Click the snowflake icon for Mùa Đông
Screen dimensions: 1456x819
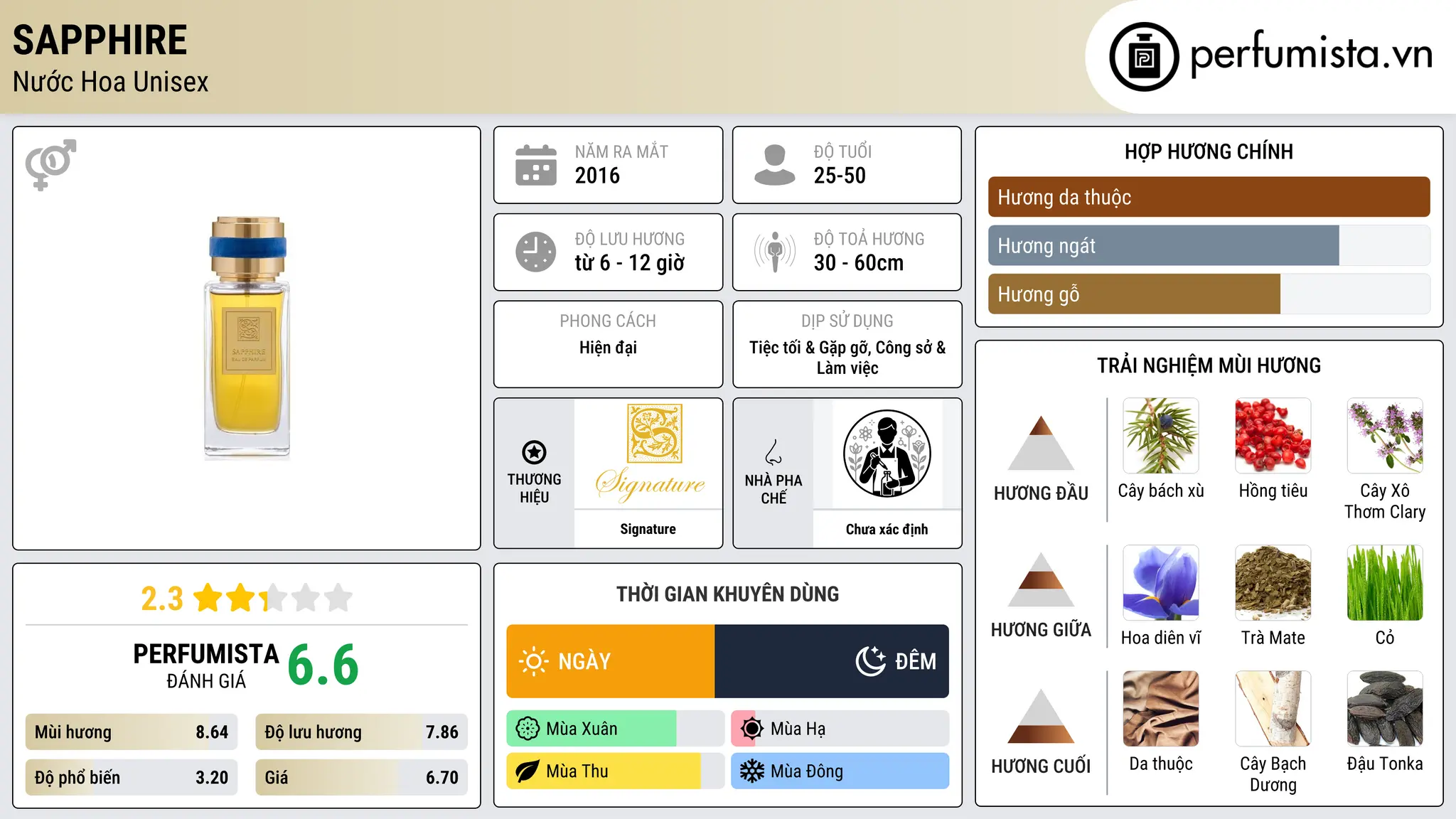click(x=752, y=771)
